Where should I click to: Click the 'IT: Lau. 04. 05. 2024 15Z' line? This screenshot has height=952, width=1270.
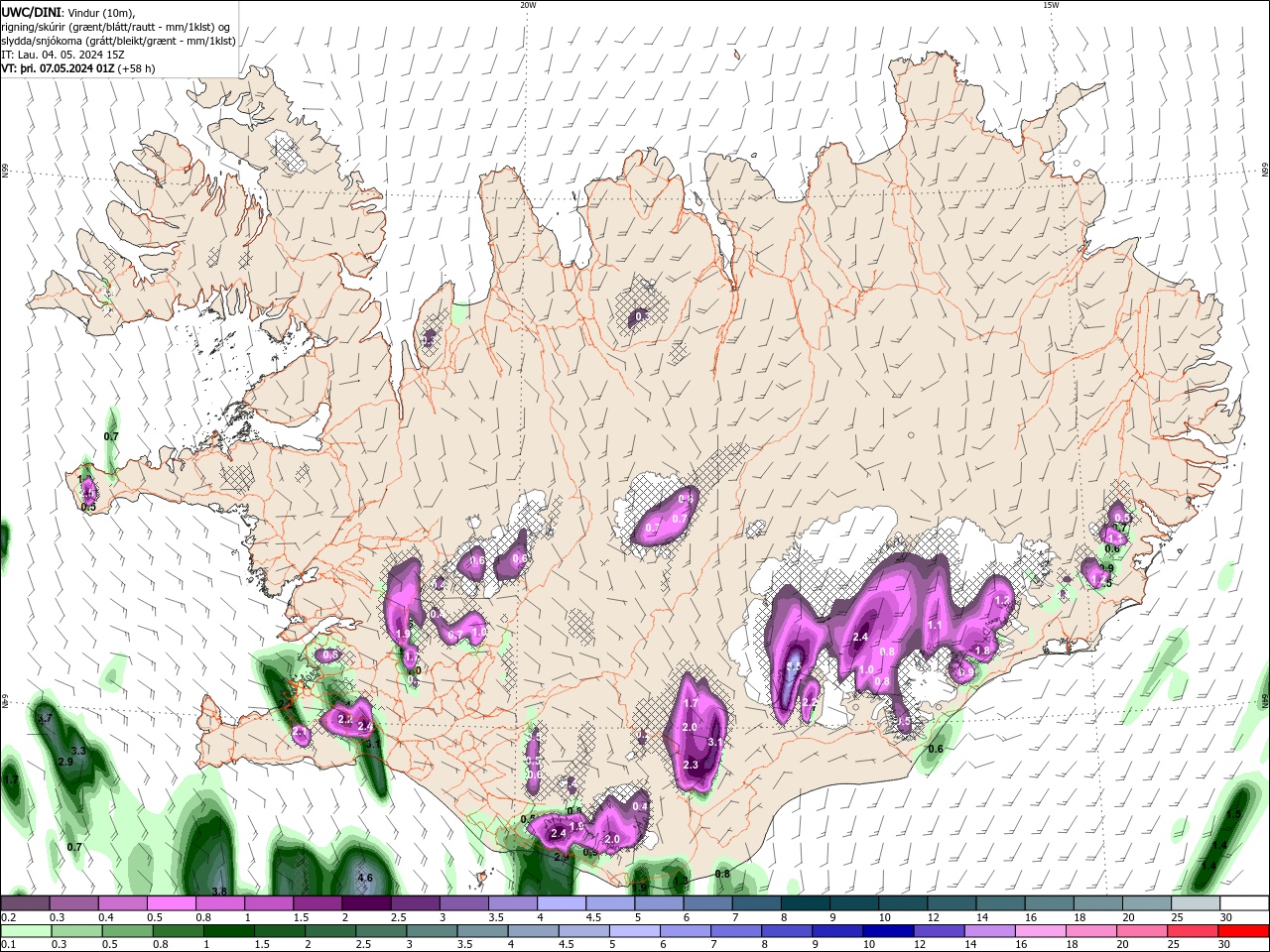click(63, 55)
